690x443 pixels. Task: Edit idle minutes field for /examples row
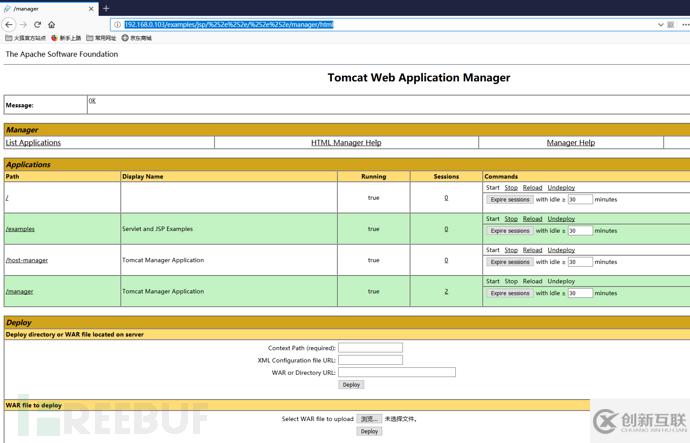coord(580,231)
